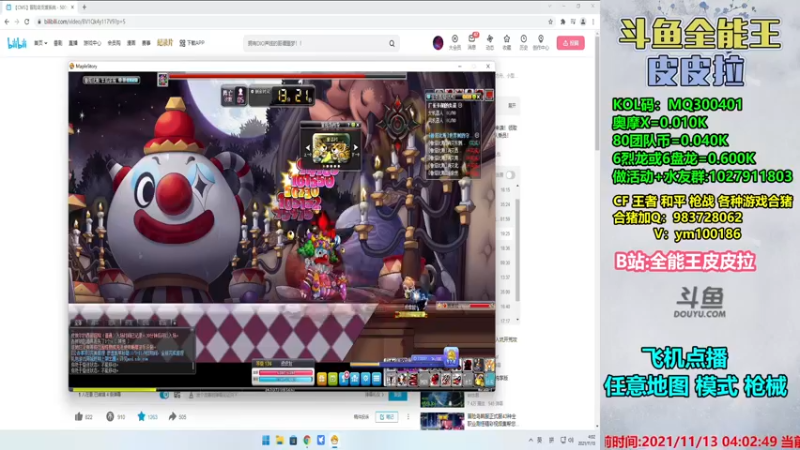This screenshot has width=800, height=450.
Task: Open the 番剧 nav item
Action: point(58,43)
